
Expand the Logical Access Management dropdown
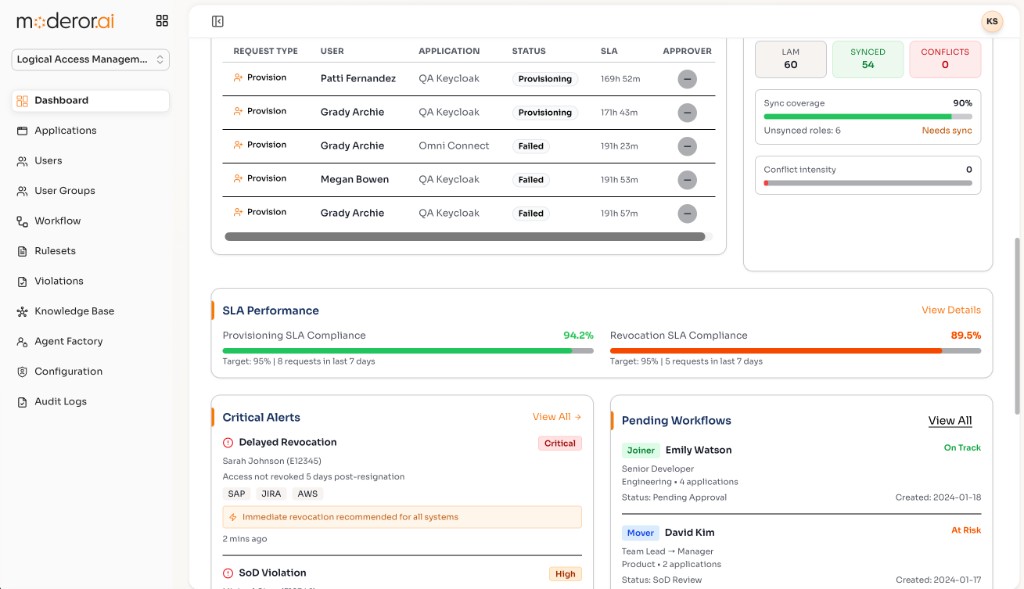[90, 59]
